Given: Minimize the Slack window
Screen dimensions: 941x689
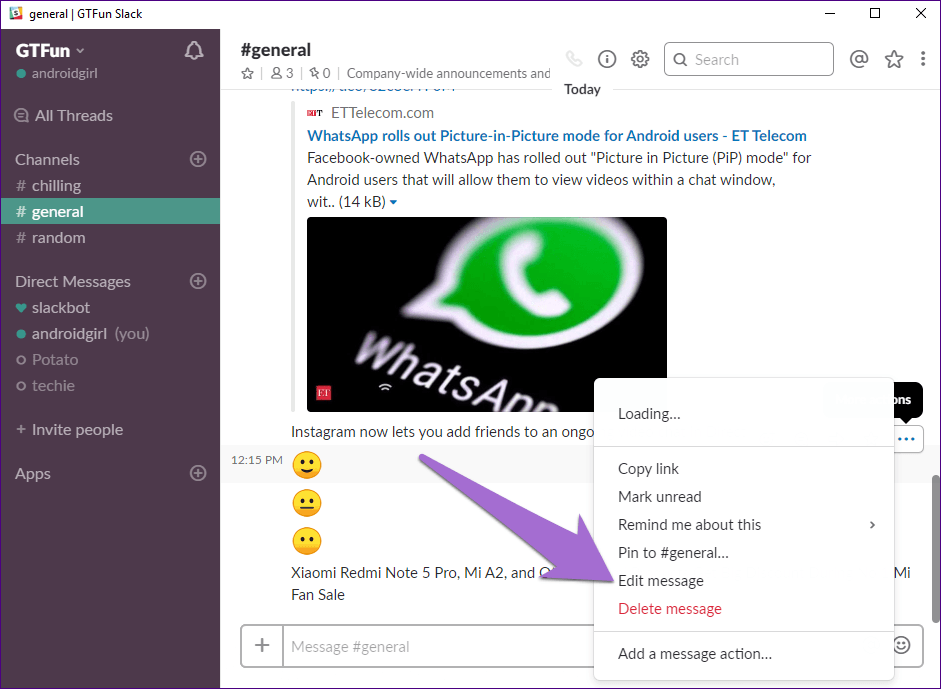Looking at the screenshot, I should point(830,13).
